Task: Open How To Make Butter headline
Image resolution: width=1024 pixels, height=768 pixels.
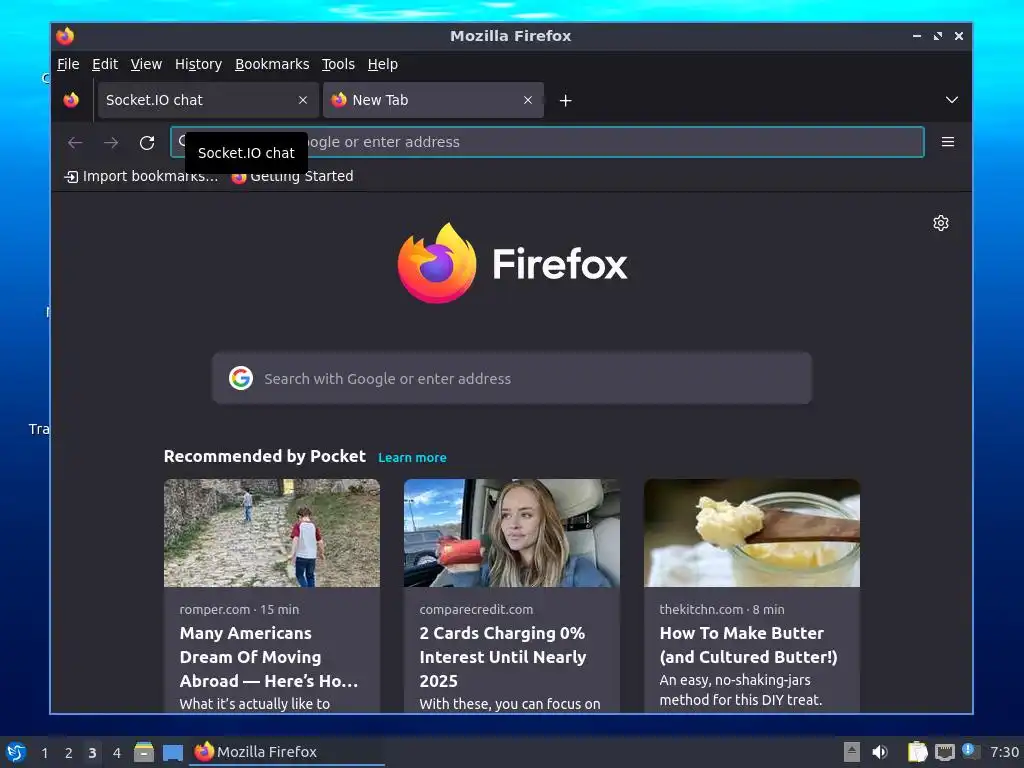Action: point(748,645)
